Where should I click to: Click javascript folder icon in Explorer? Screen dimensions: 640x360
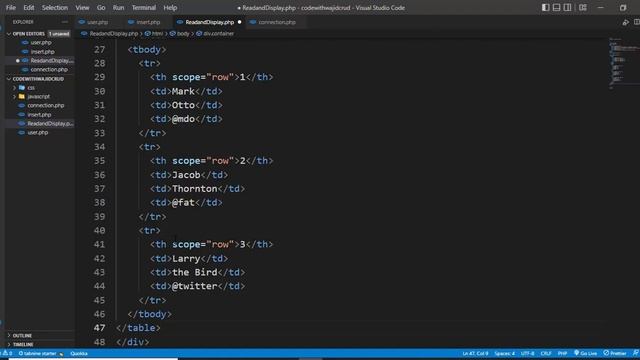(22, 97)
